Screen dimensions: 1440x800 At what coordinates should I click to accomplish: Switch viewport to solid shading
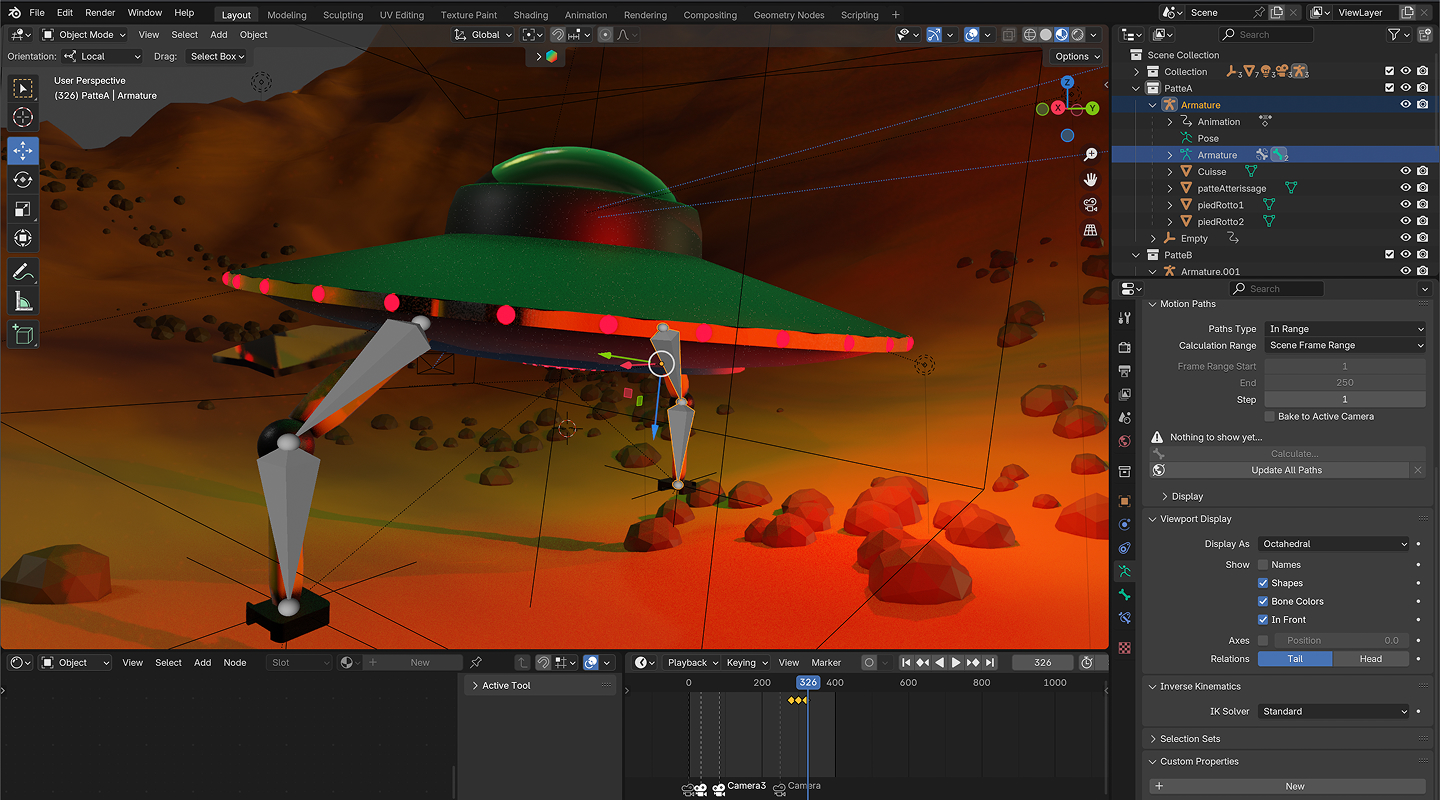[x=1046, y=34]
